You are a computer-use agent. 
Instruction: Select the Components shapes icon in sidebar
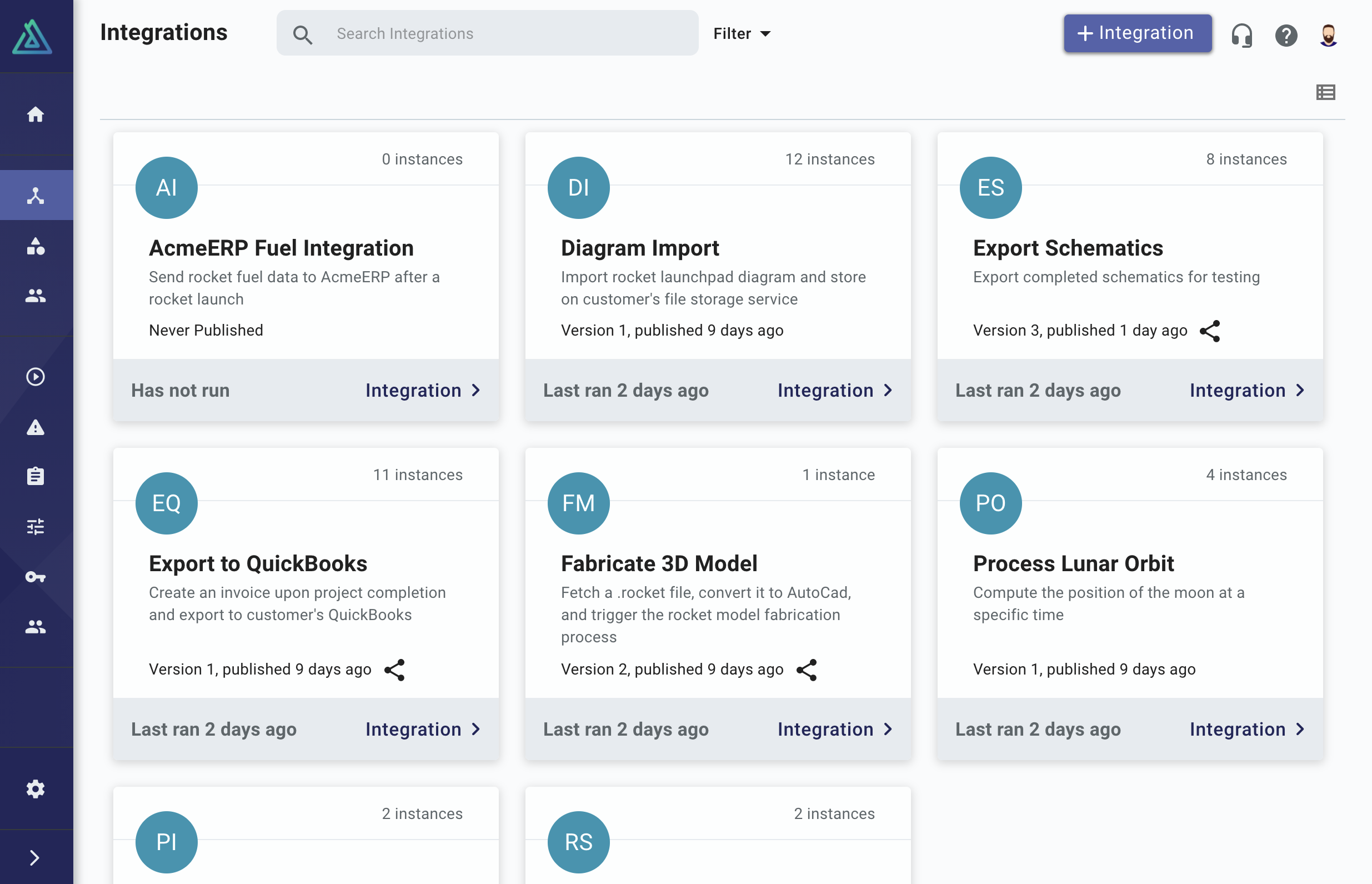tap(36, 247)
